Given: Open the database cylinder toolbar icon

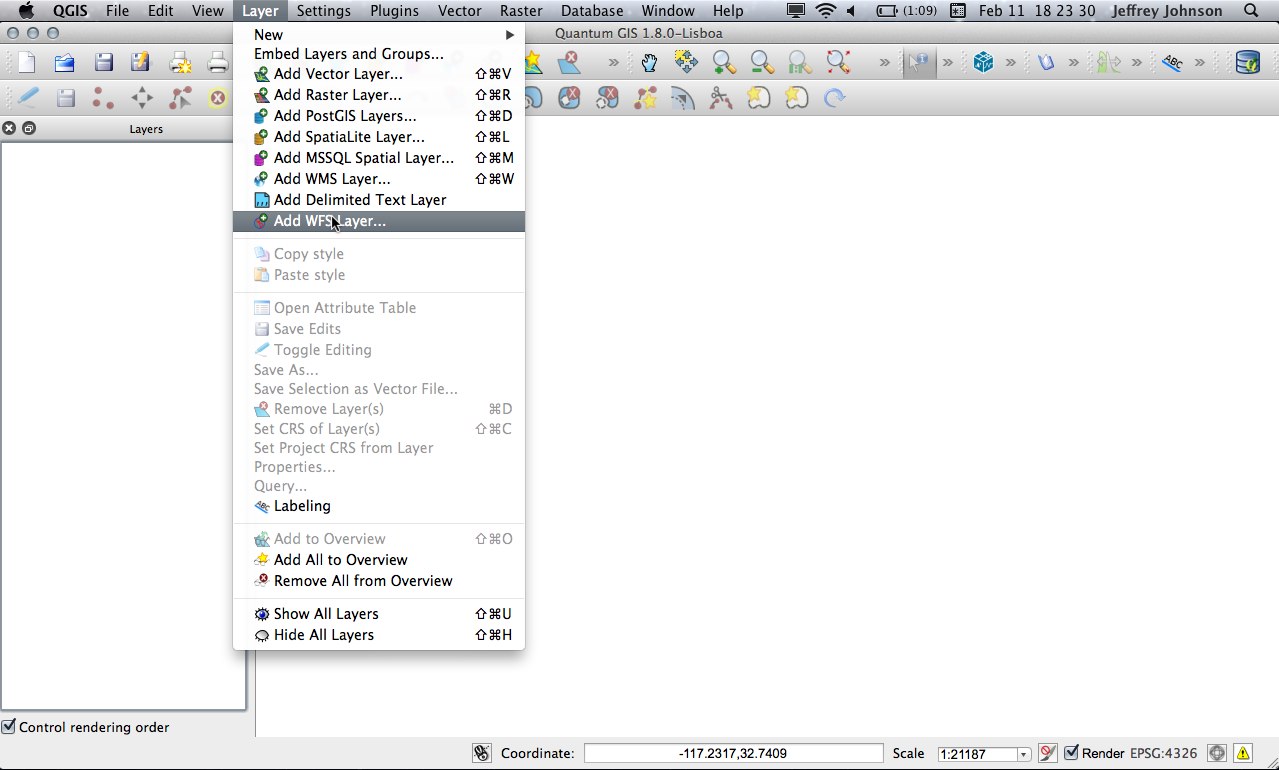Looking at the screenshot, I should pyautogui.click(x=1247, y=63).
